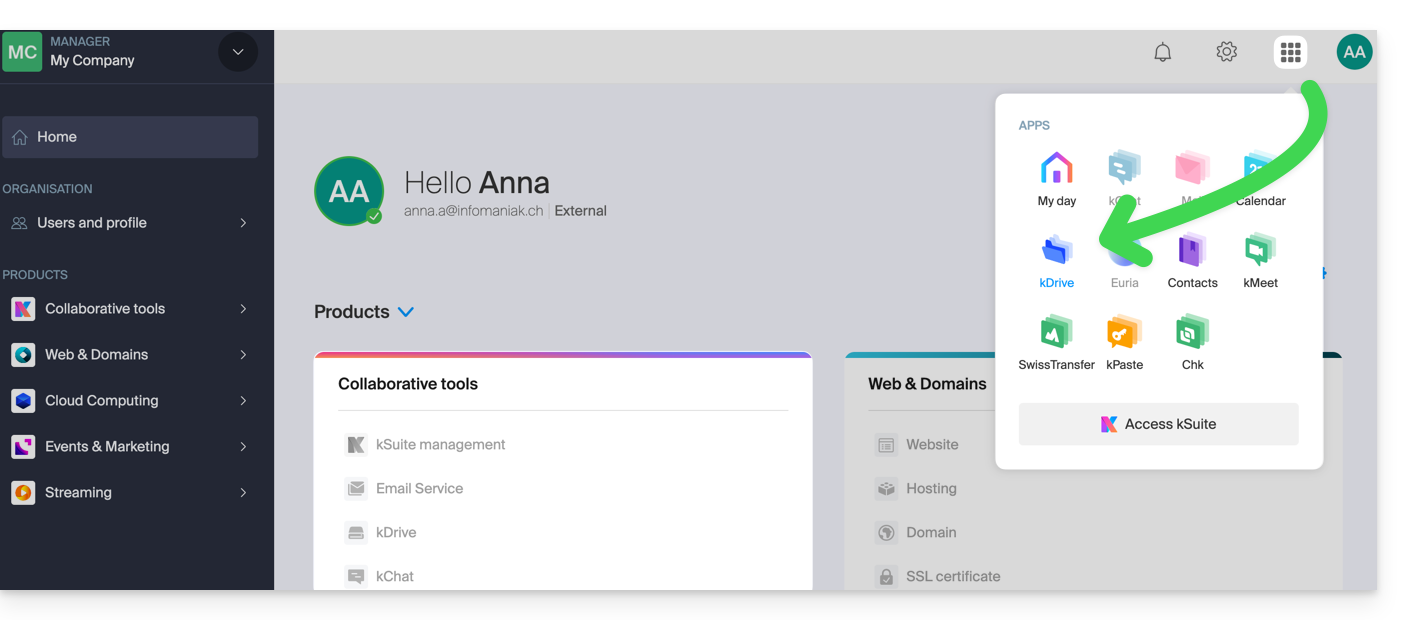Viewport: 1407px width, 620px height.
Task: Launch the kPaste app
Action: (x=1124, y=333)
